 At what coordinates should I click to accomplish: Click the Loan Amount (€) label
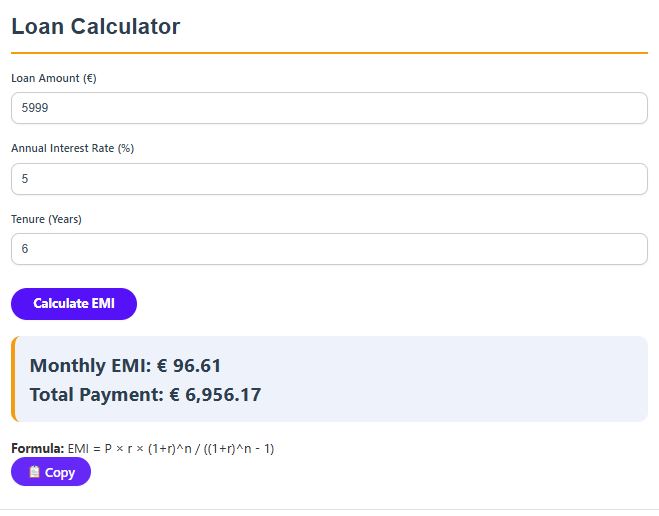tap(53, 78)
